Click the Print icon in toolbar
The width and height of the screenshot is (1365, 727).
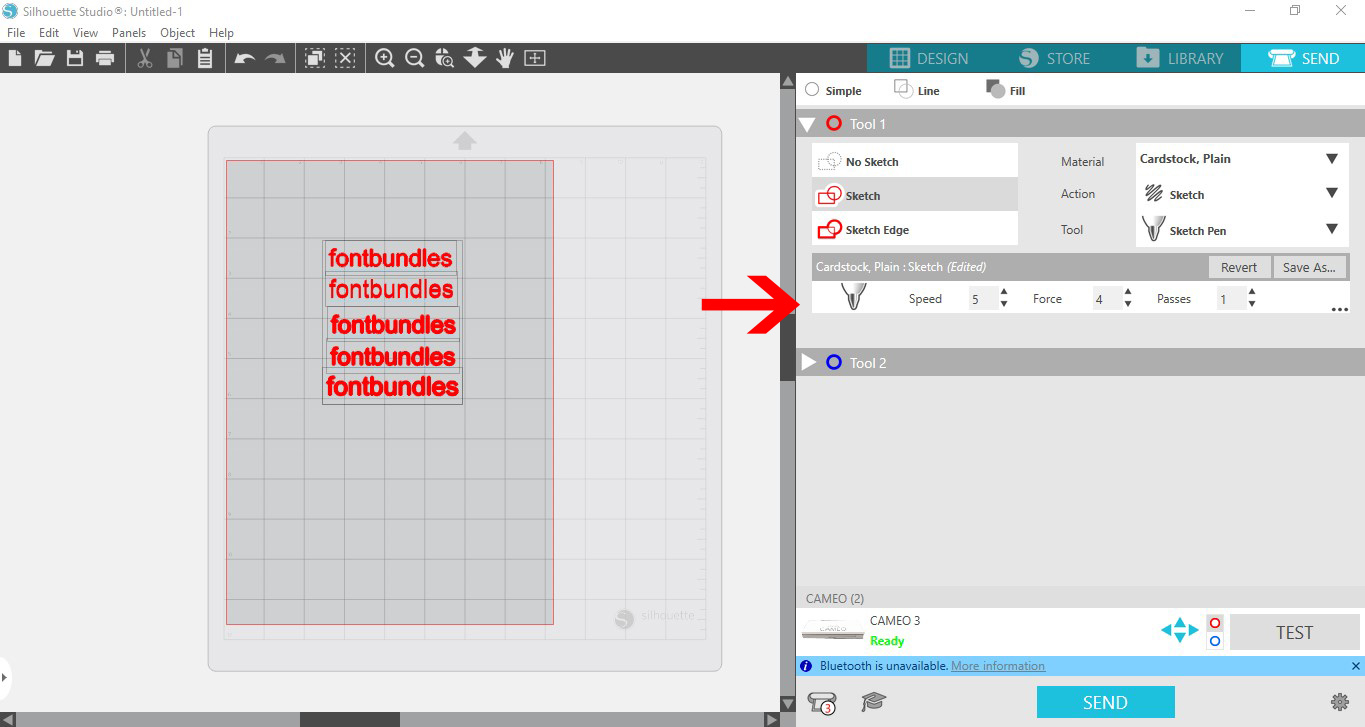click(x=105, y=58)
